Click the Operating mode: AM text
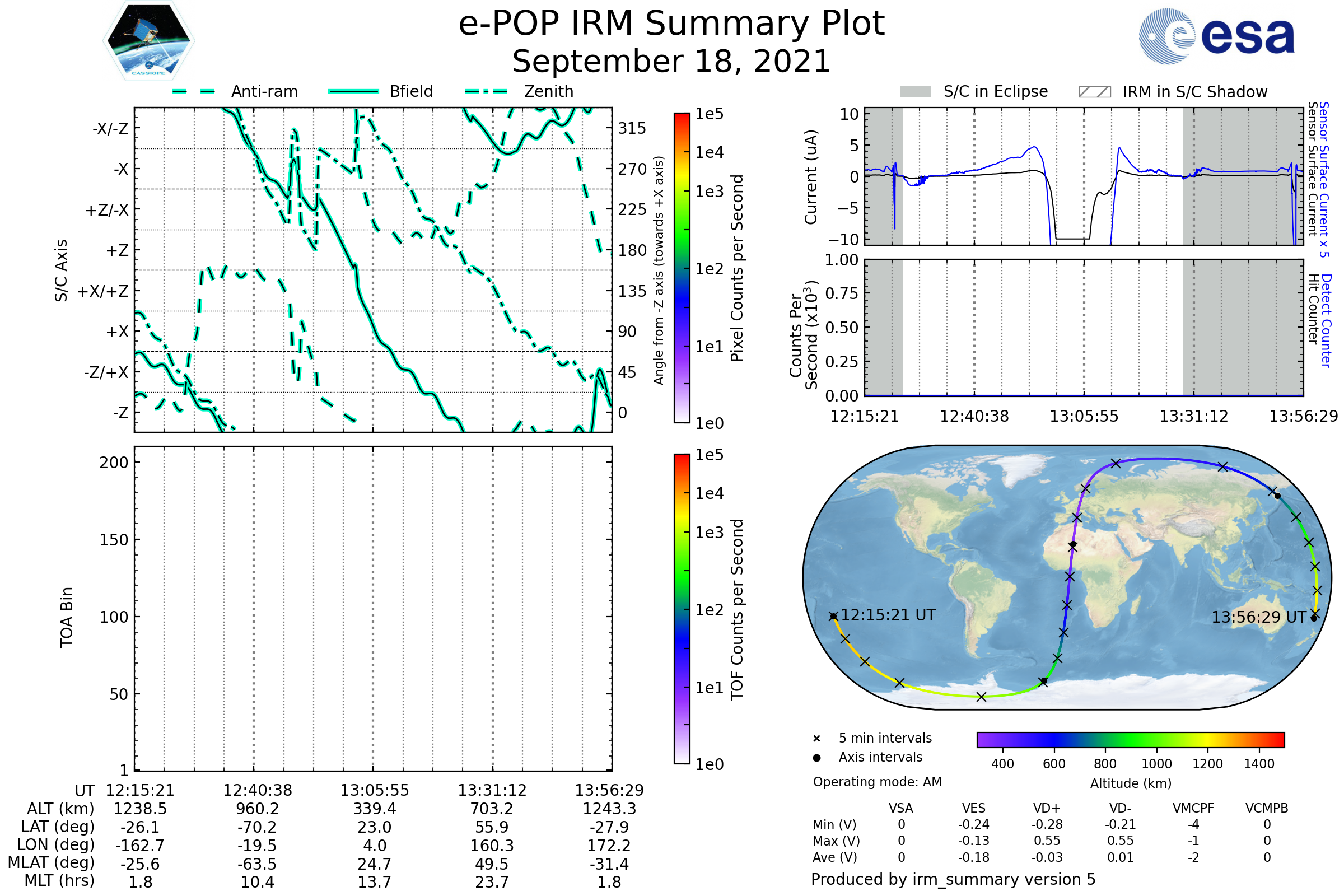 [877, 782]
